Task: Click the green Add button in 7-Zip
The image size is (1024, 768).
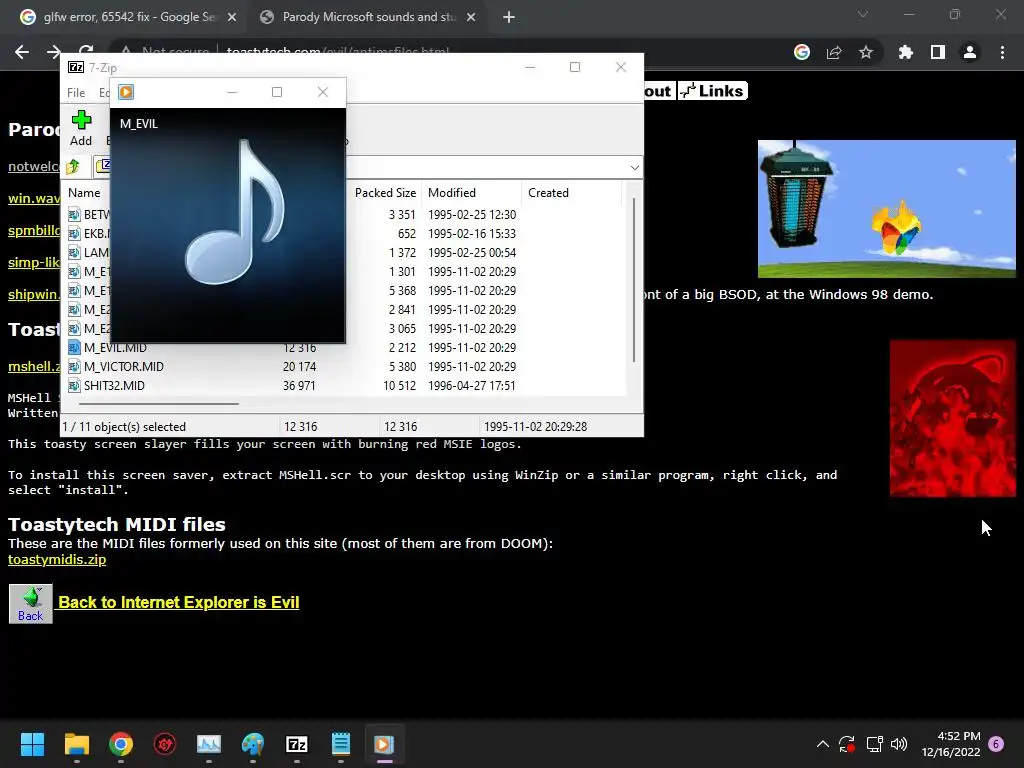Action: 81,128
